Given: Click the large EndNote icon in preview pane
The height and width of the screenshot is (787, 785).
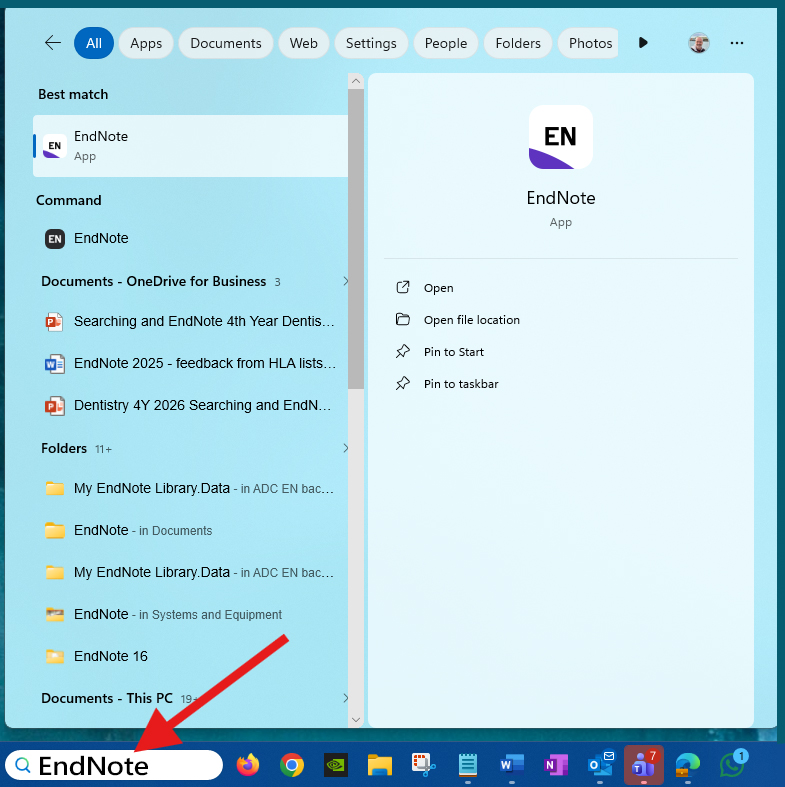Looking at the screenshot, I should (561, 137).
